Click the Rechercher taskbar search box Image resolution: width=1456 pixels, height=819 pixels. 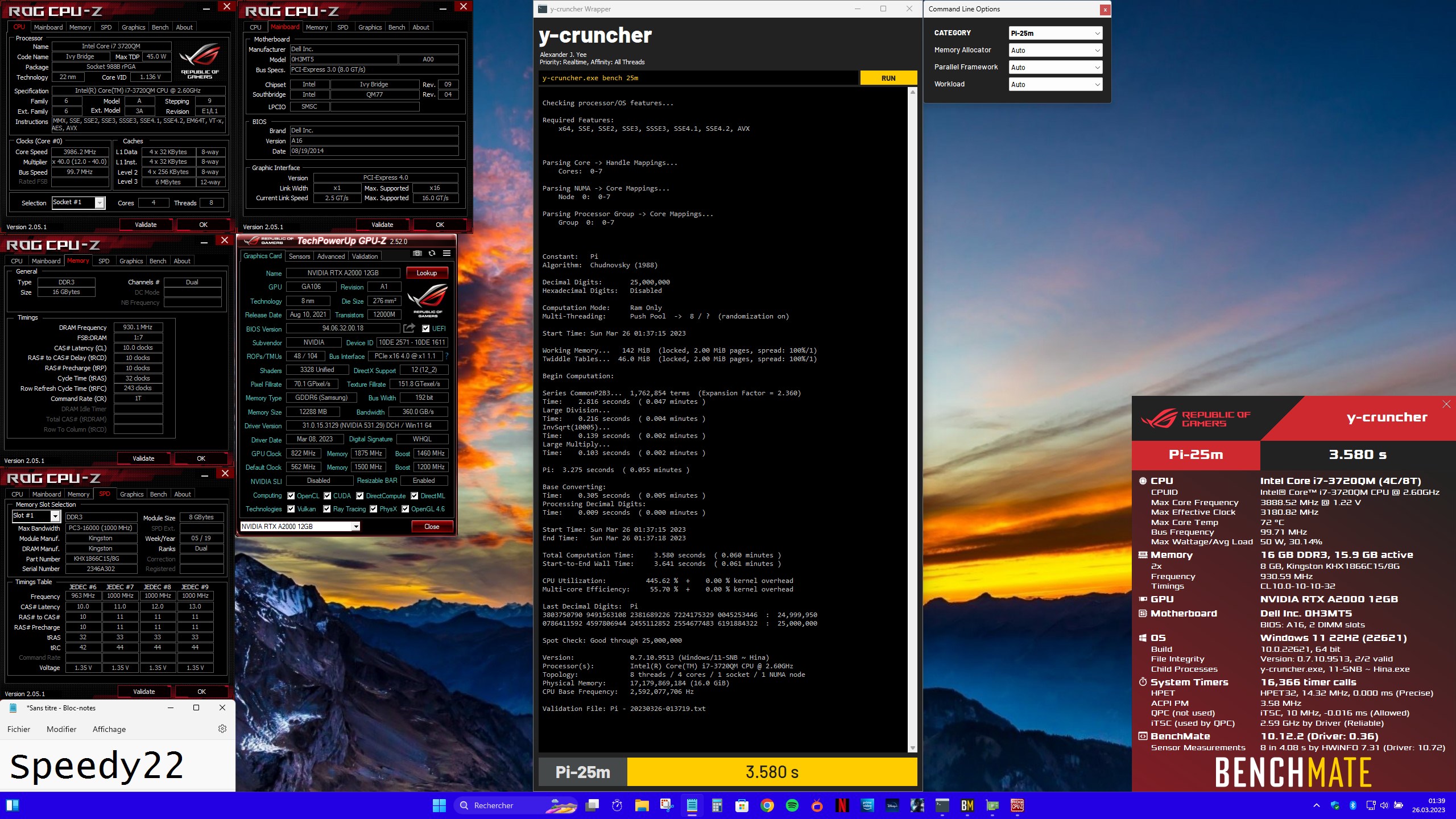coord(516,805)
